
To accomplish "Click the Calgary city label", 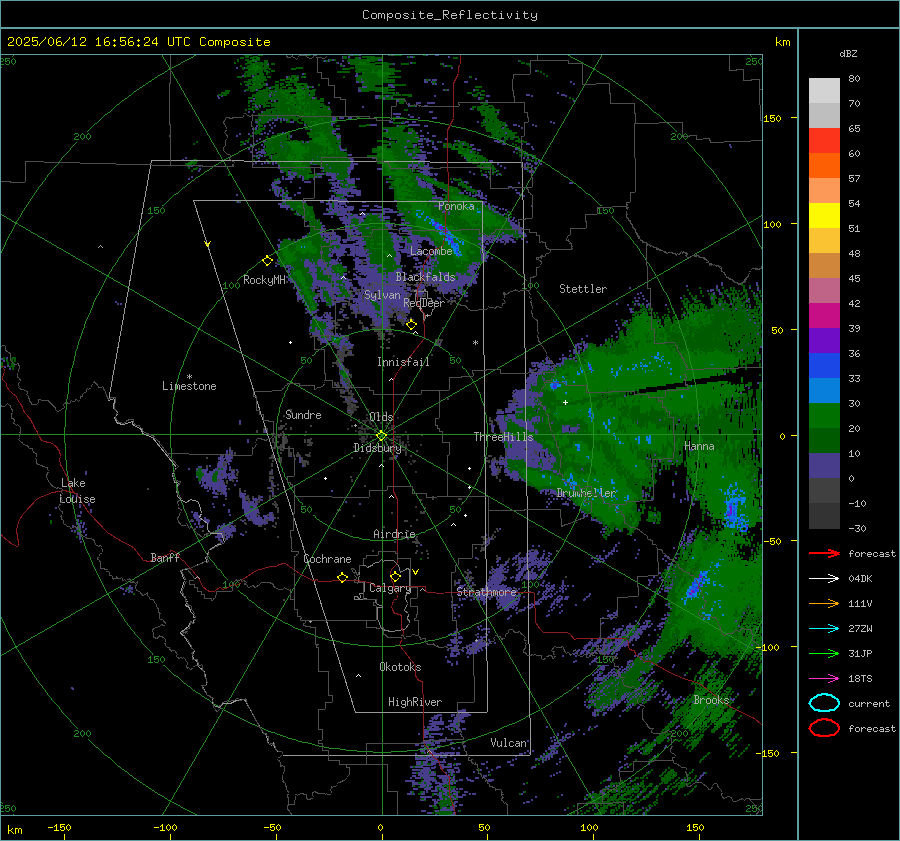I will pos(390,588).
